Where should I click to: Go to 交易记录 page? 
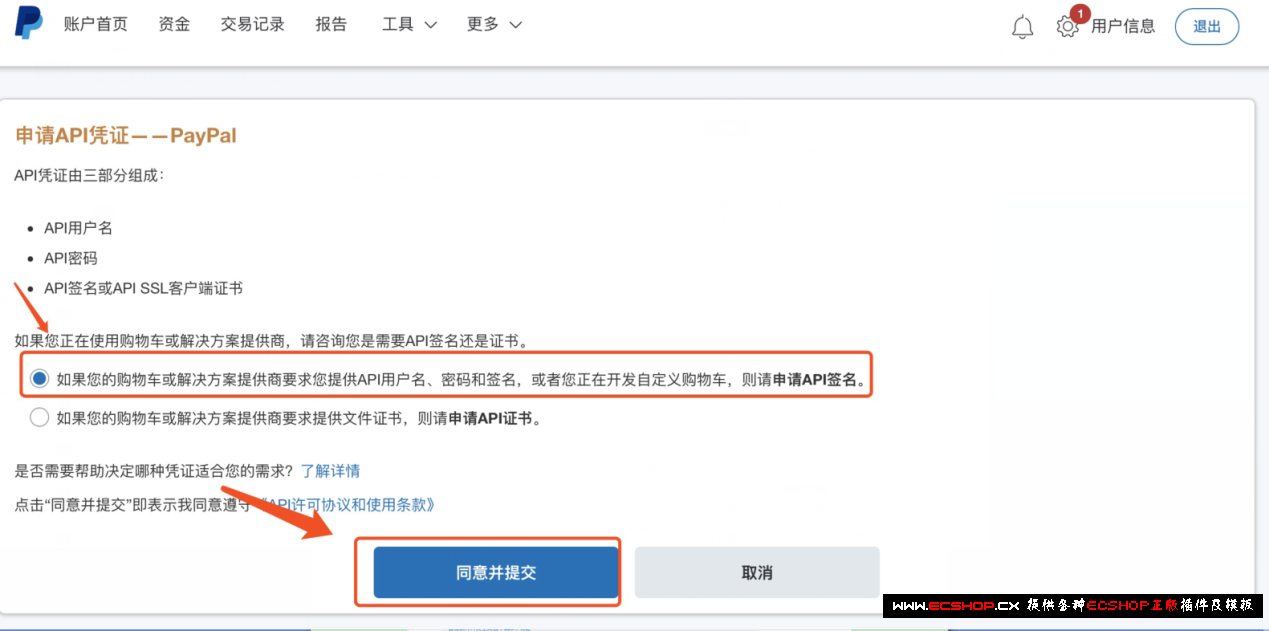[x=253, y=25]
